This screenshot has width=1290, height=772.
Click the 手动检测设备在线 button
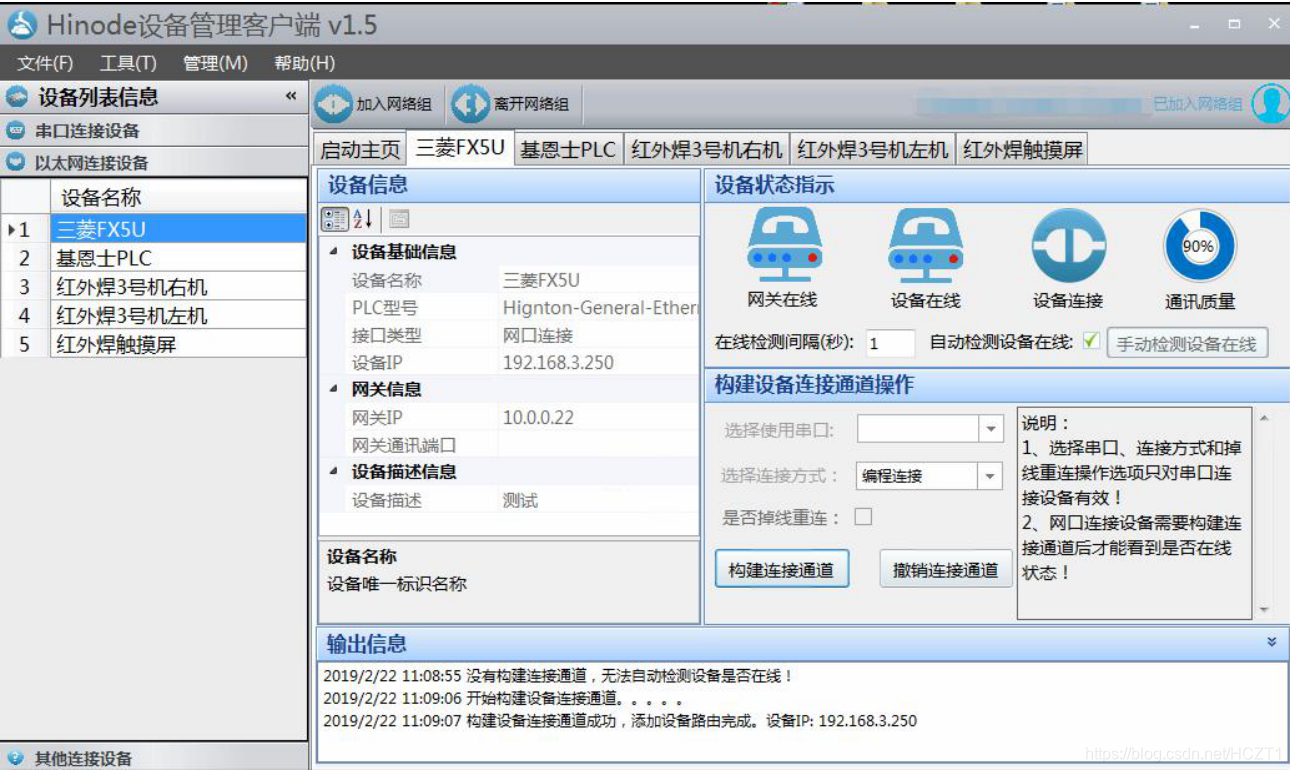(x=1187, y=344)
